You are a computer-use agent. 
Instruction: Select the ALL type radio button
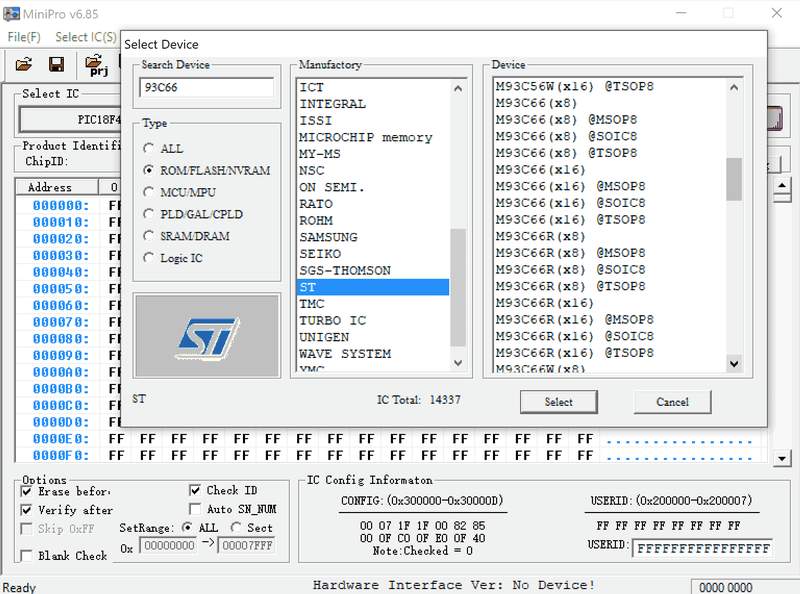coord(148,148)
